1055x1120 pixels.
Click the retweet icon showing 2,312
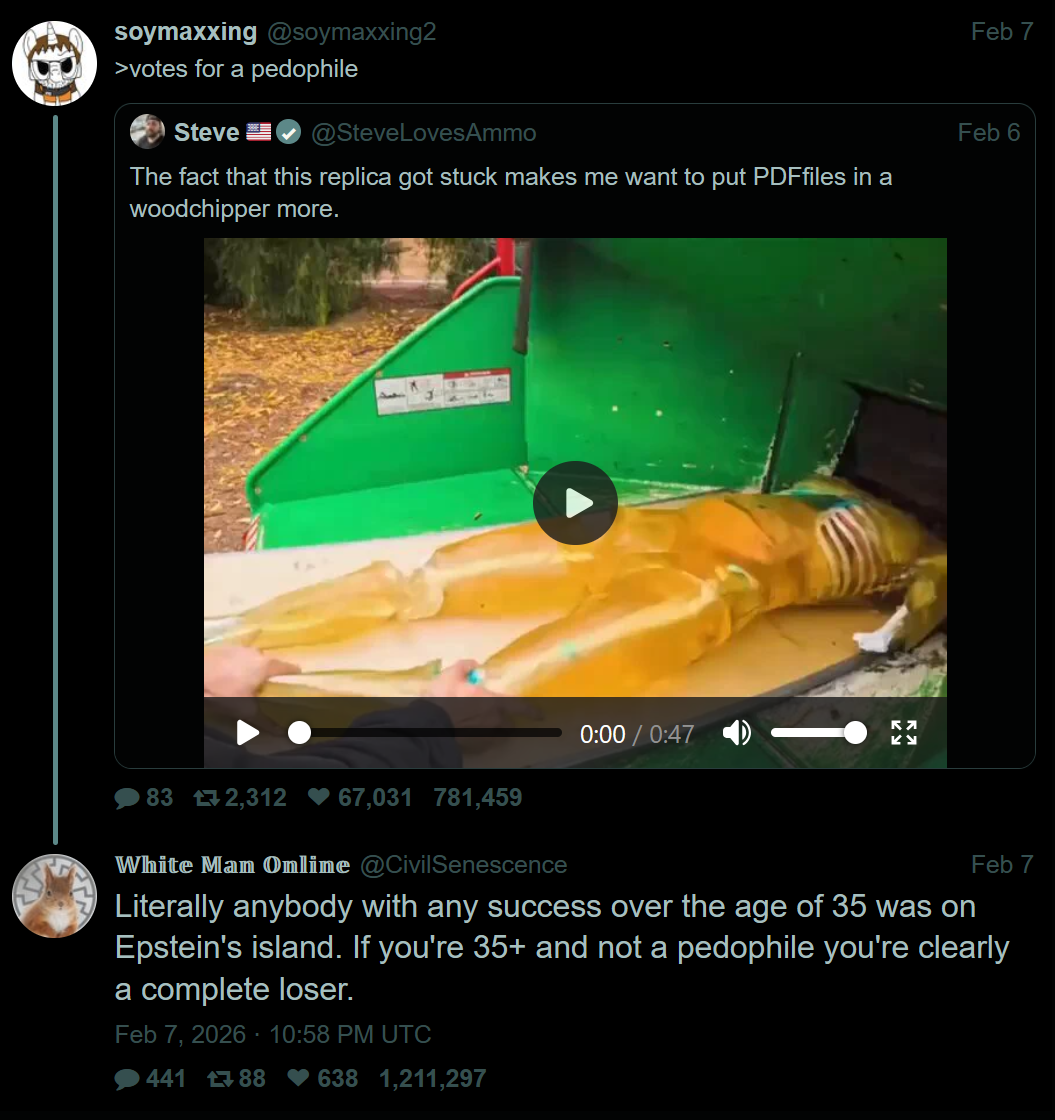pyautogui.click(x=206, y=798)
